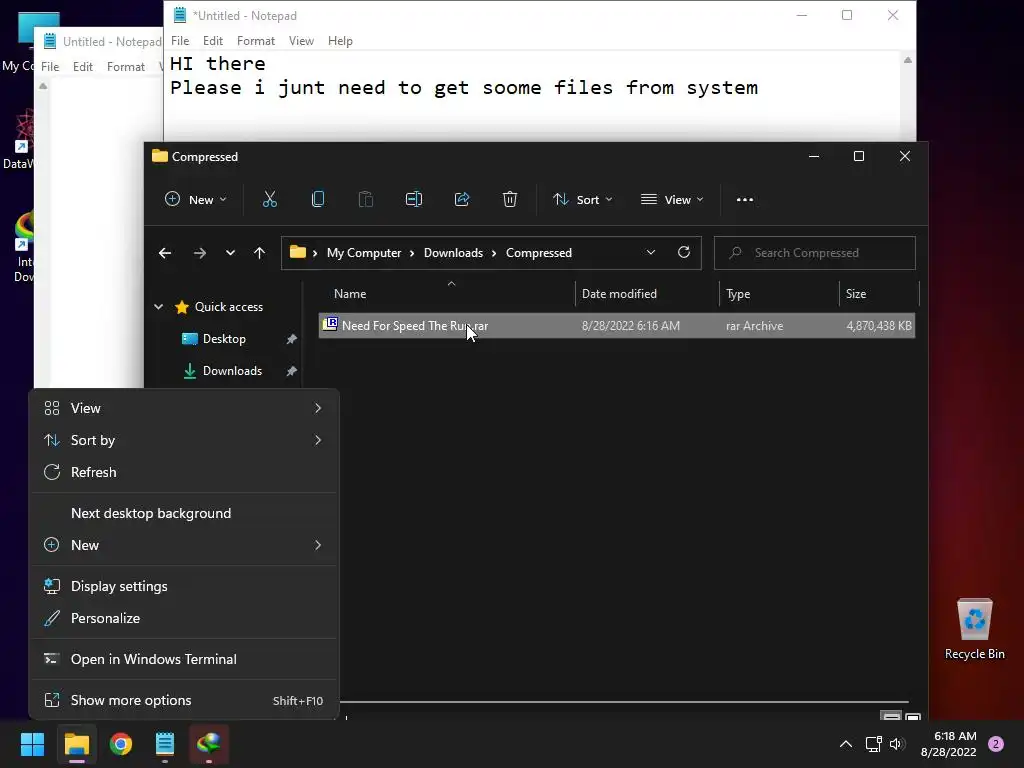
Task: Switch to Notepad via taskbar icon
Action: click(x=165, y=744)
